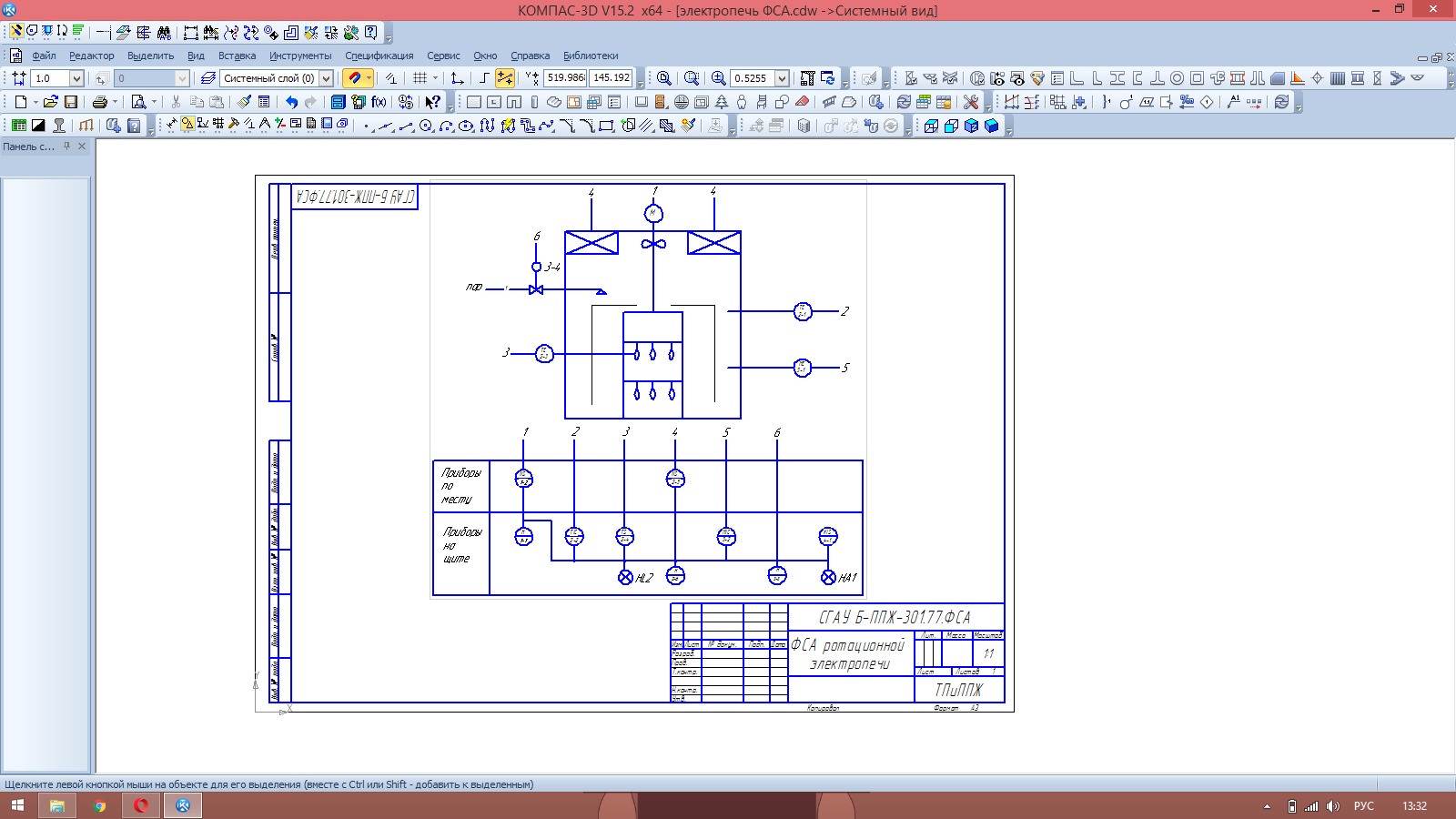1456x819 pixels.
Task: Select the rectangle drawing tool
Action: [x=606, y=126]
